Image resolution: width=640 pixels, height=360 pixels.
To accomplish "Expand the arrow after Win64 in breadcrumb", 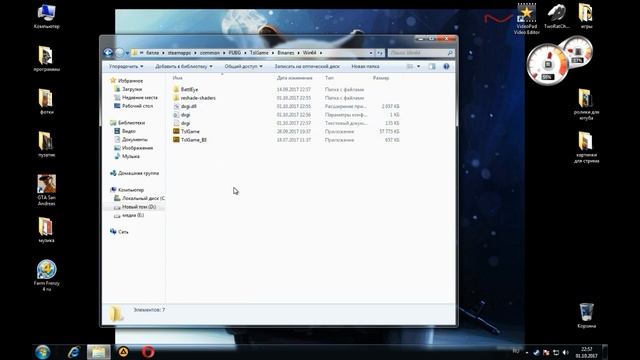I will 321,53.
